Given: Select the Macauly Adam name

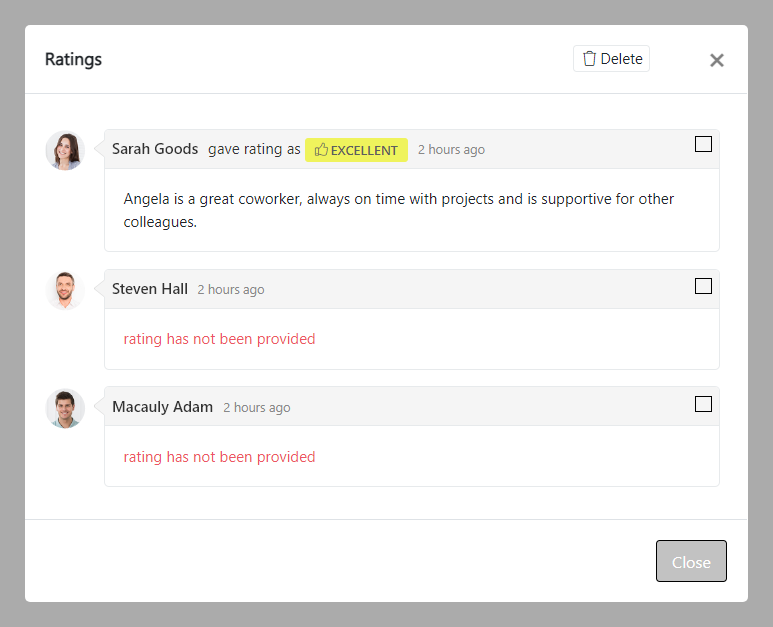Looking at the screenshot, I should click(162, 407).
